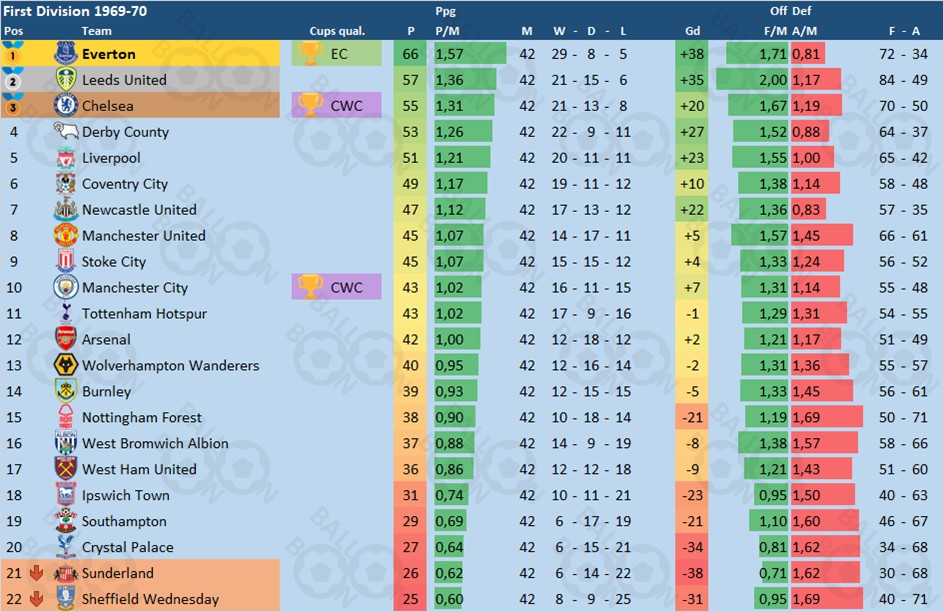Click the trophy icon beside EC
Image resolution: width=943 pixels, height=612 pixels.
pyautogui.click(x=310, y=54)
